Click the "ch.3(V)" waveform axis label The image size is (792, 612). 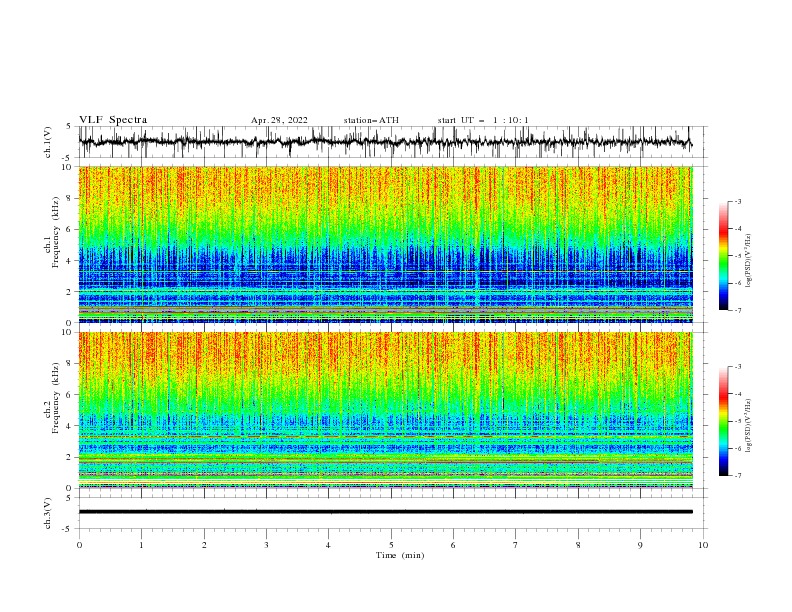tap(48, 513)
